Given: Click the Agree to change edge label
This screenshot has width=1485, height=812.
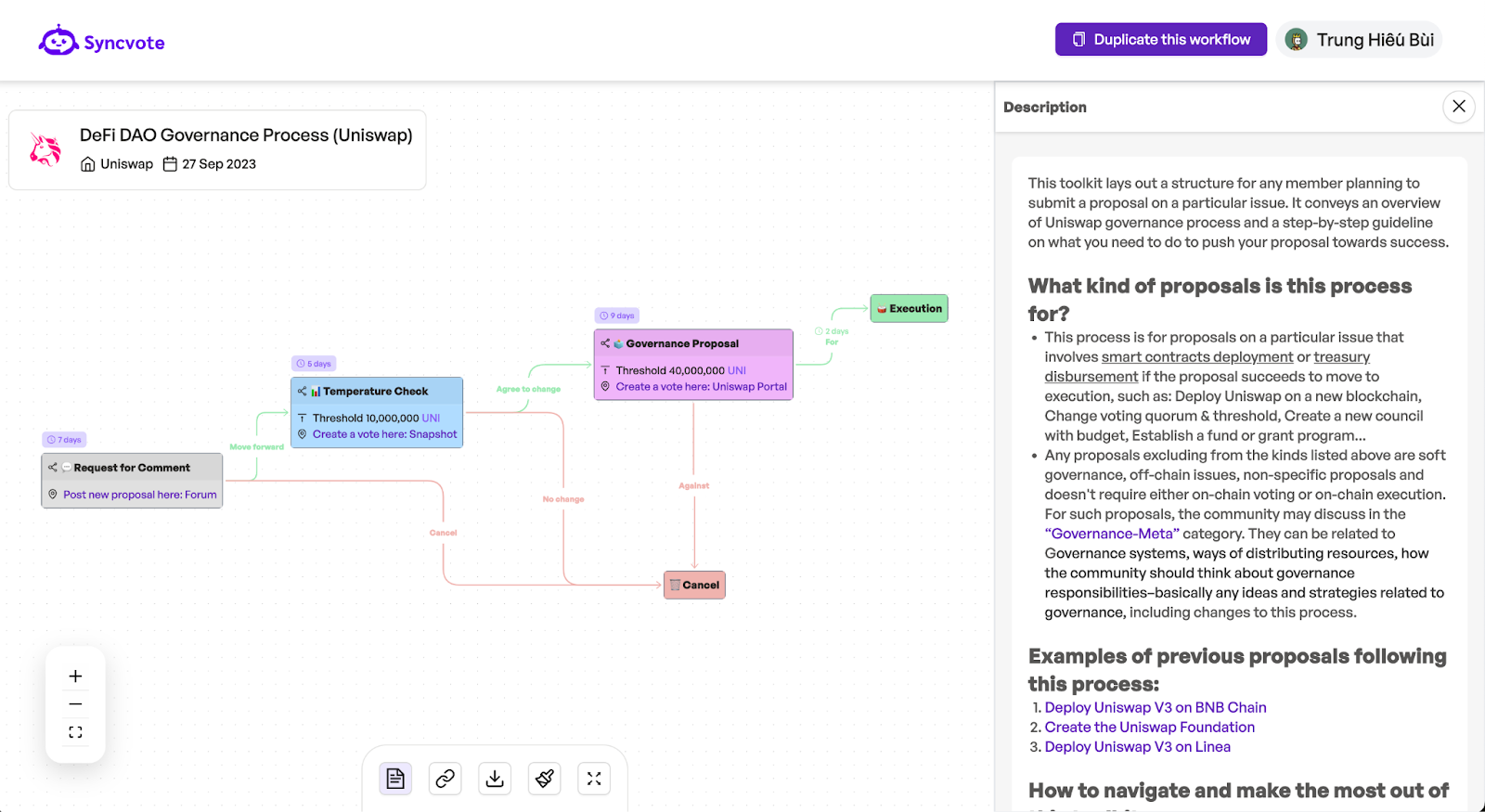Looking at the screenshot, I should [528, 389].
